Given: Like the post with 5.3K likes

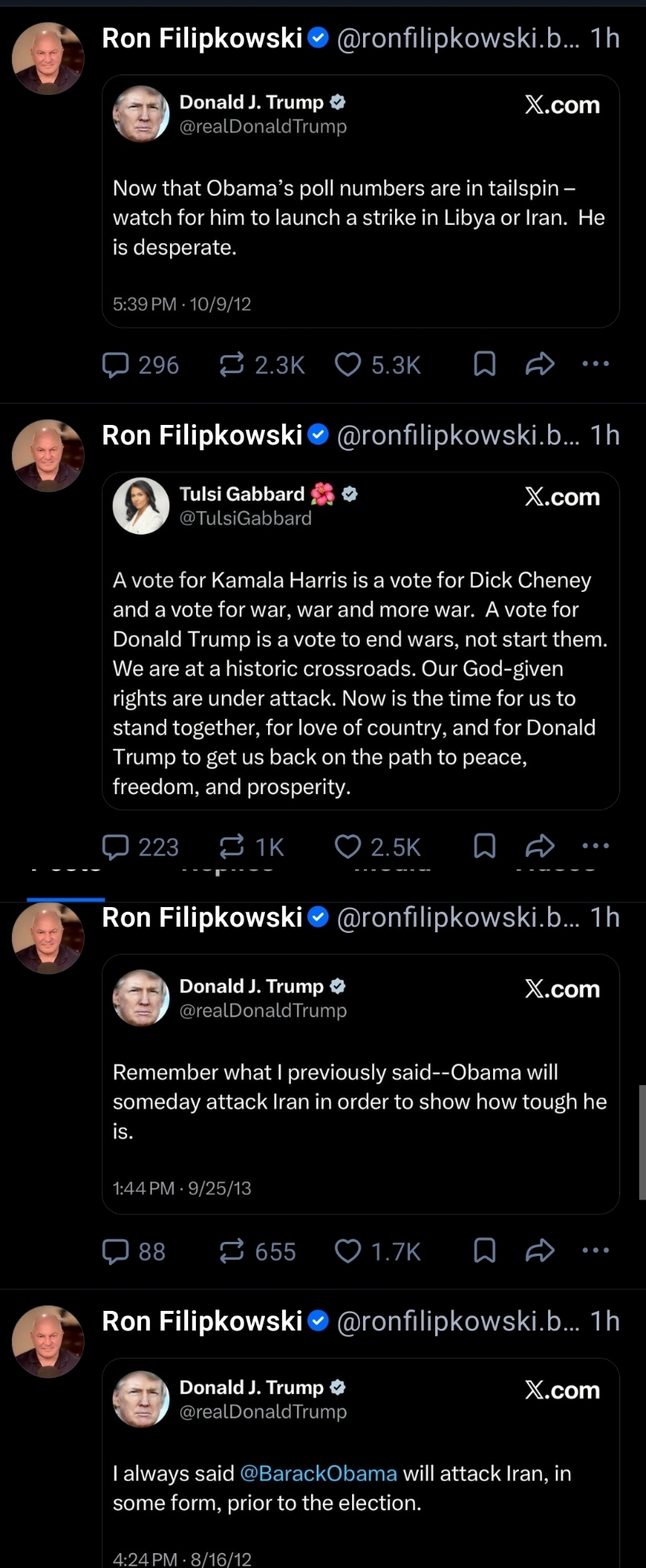Looking at the screenshot, I should tap(348, 365).
